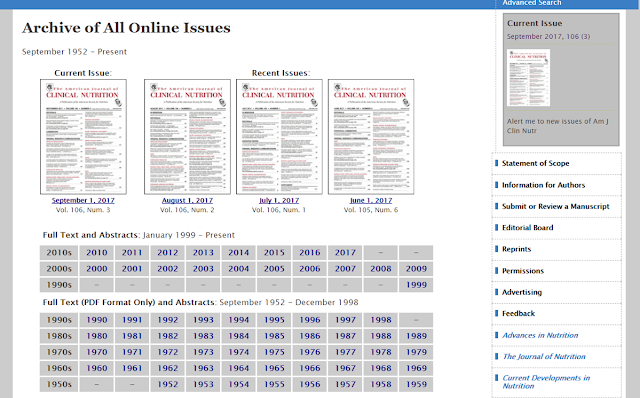Viewport: 640px width, 398px height.
Task: Open the 1959 archive year
Action: (x=416, y=384)
